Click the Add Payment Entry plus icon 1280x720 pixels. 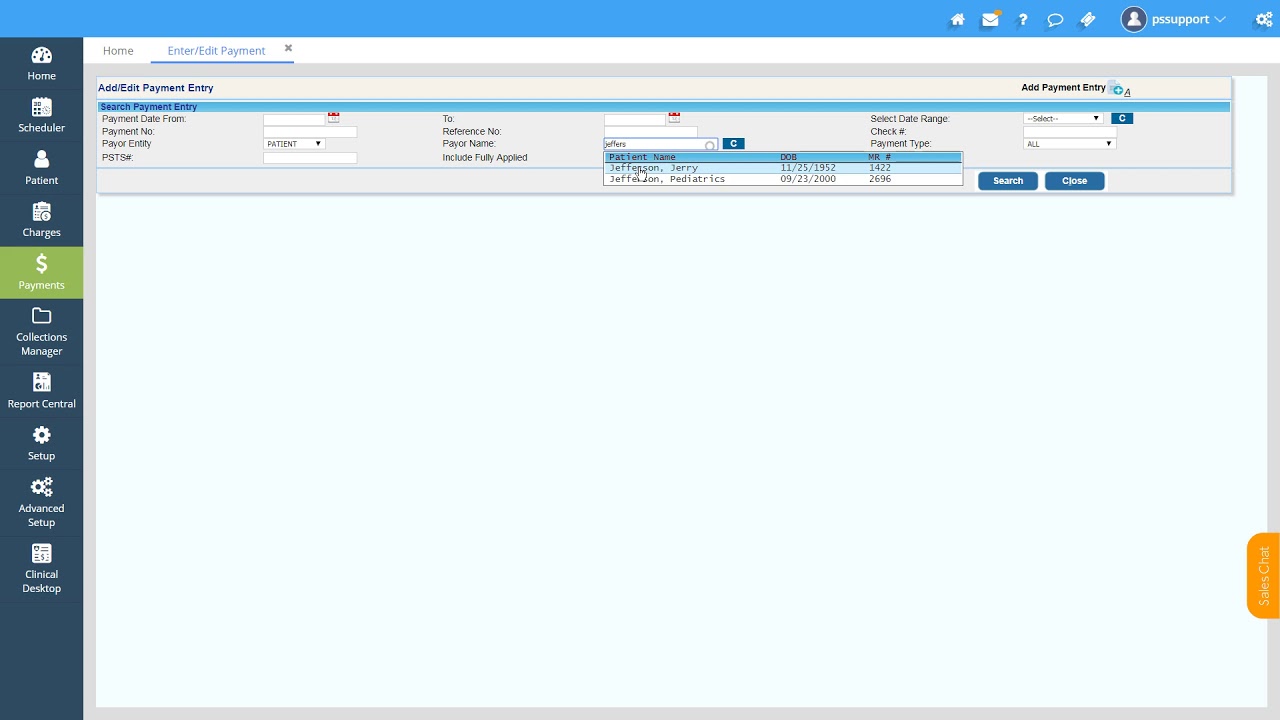[1116, 89]
